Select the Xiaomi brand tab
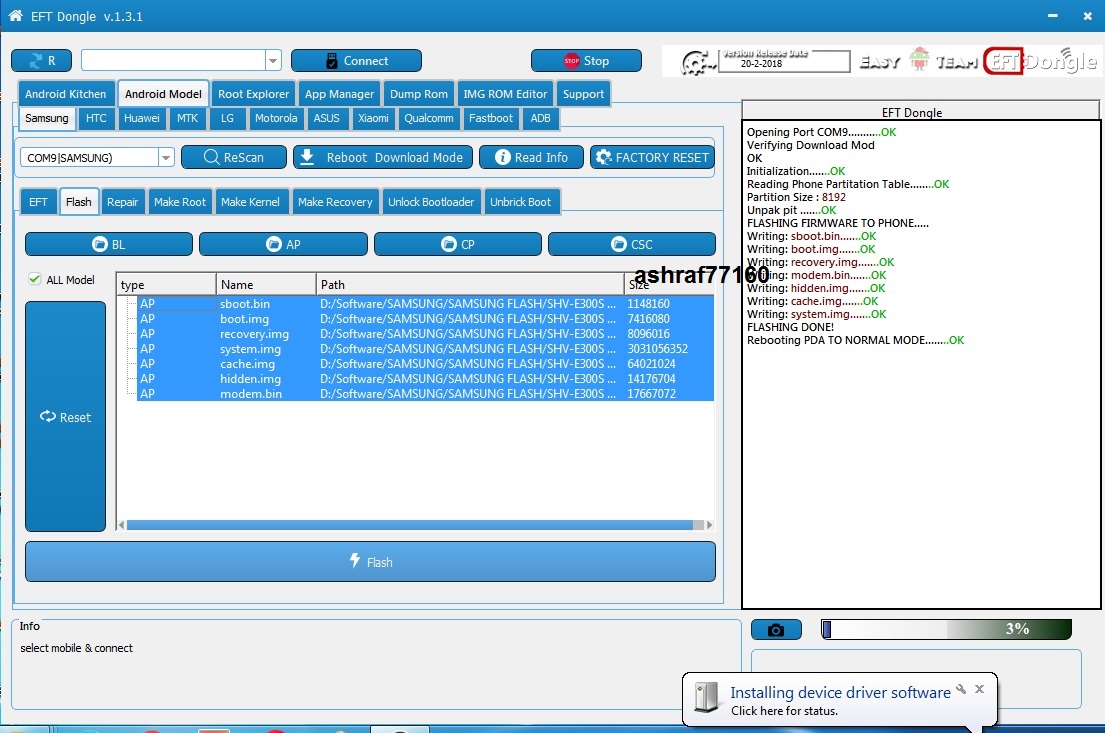This screenshot has width=1105, height=733. [x=373, y=118]
